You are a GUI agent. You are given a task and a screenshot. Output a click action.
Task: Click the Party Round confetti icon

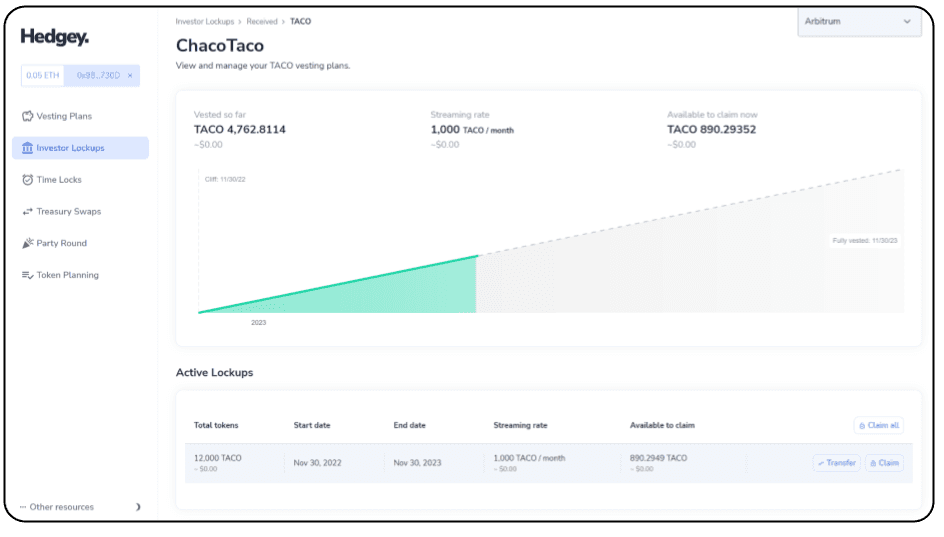coord(27,243)
